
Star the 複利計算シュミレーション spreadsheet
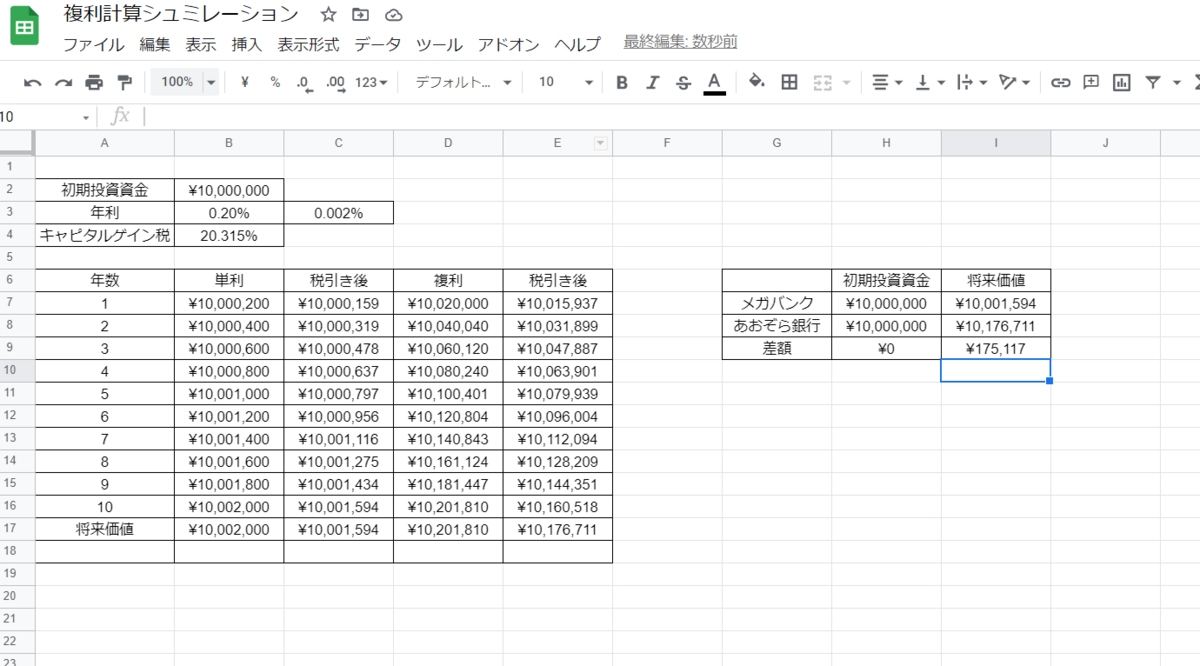pos(327,15)
